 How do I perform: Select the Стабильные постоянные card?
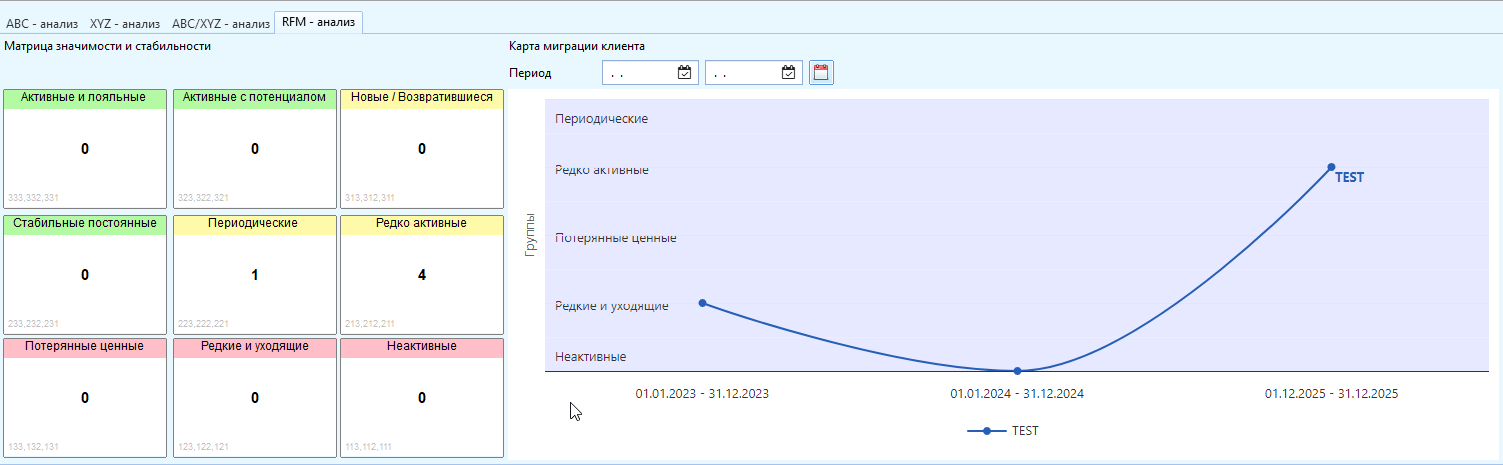point(85,274)
